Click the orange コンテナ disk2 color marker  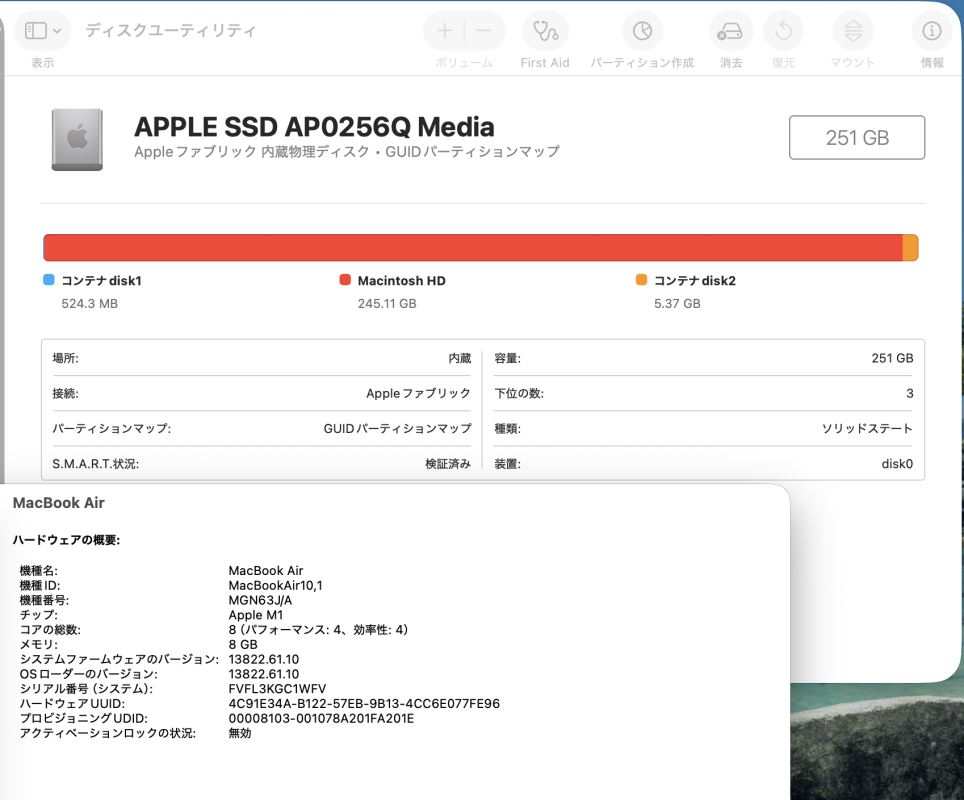641,280
